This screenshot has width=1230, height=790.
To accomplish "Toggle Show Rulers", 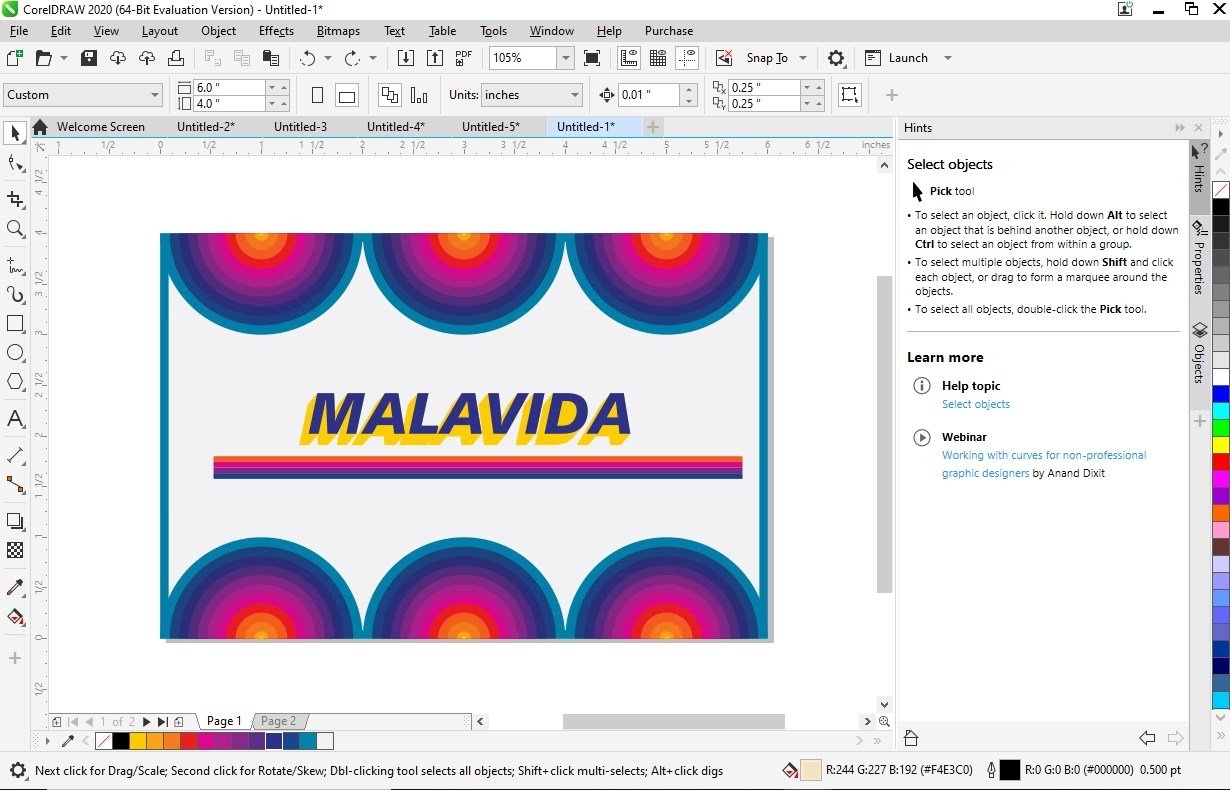I will 629,58.
